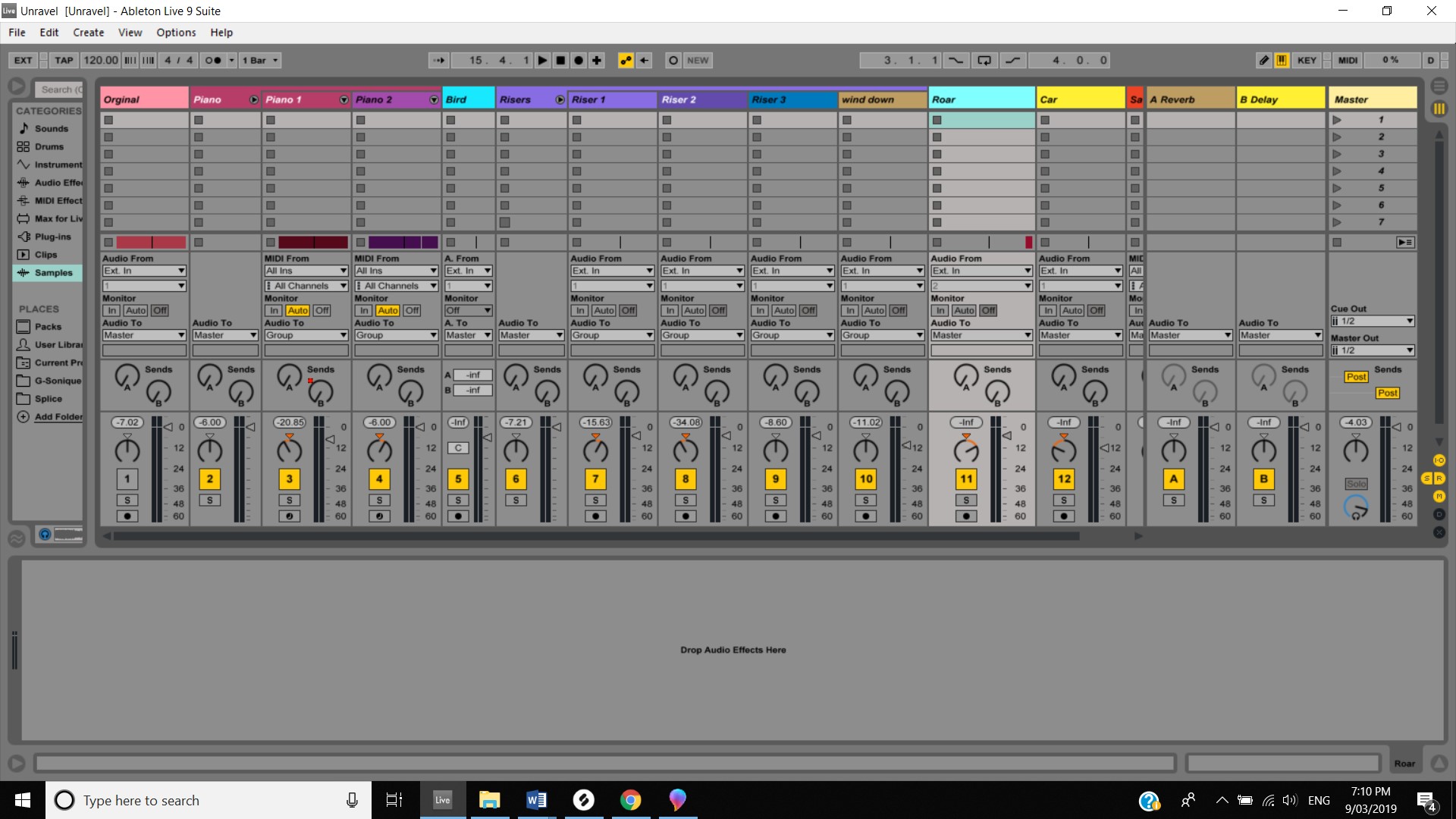Toggle the Loop switch in transport

click(984, 61)
